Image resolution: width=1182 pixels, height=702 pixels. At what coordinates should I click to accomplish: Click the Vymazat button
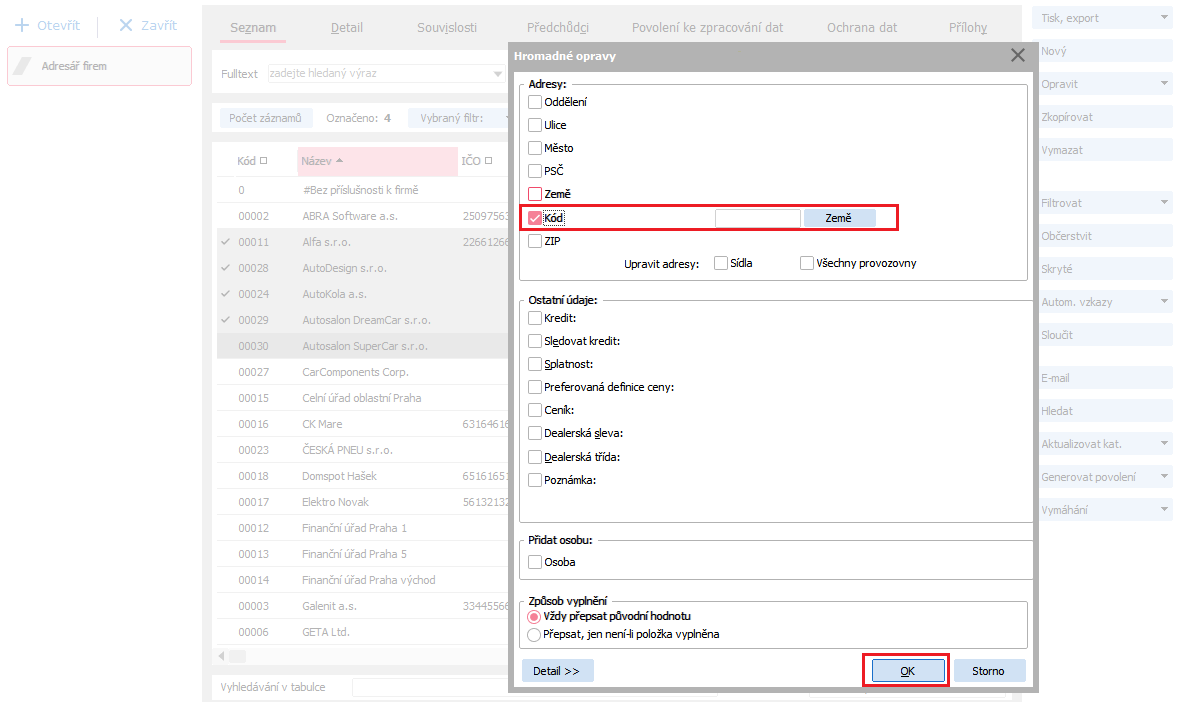tap(1105, 150)
